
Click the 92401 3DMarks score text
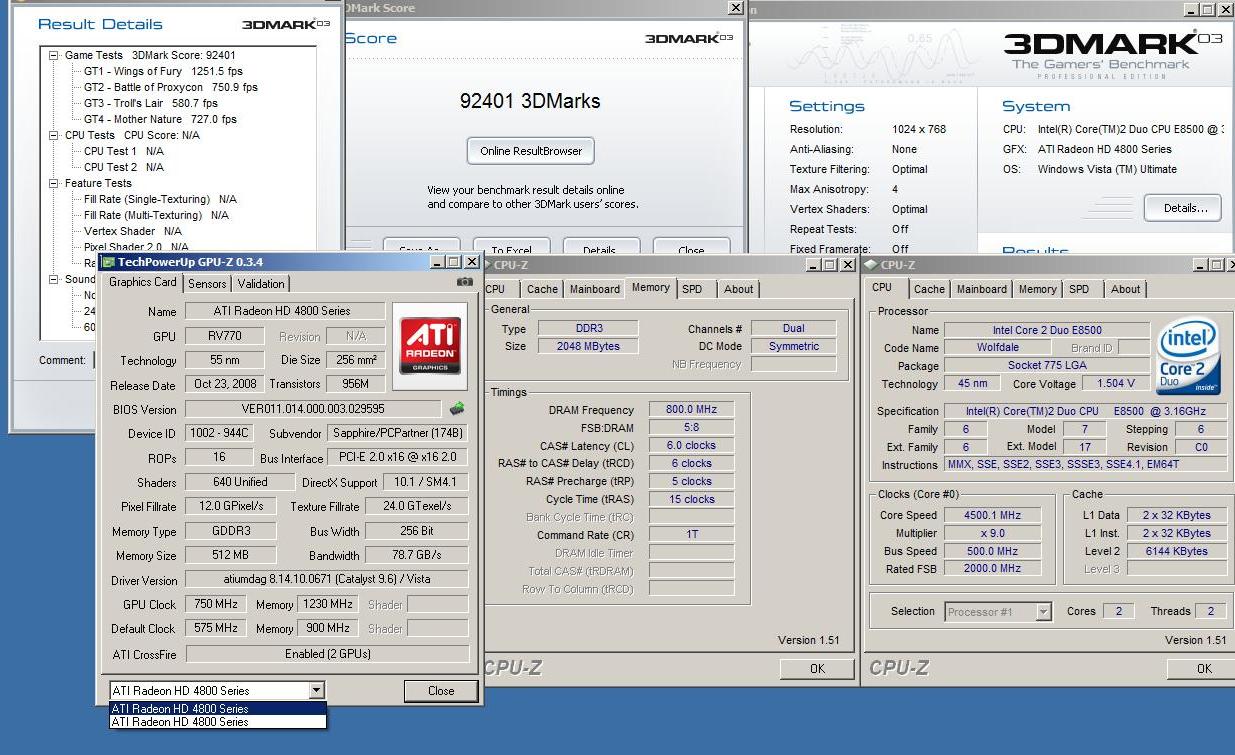click(x=530, y=101)
